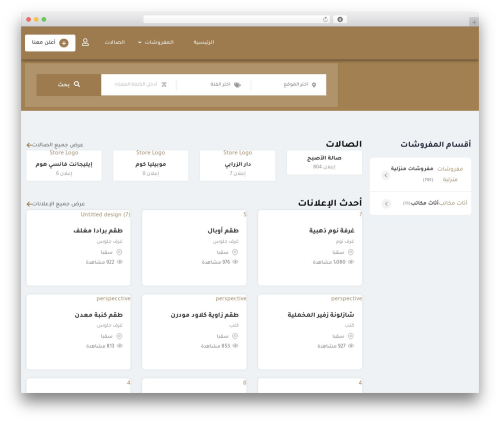Open موبيليا كوم store card

click(151, 165)
